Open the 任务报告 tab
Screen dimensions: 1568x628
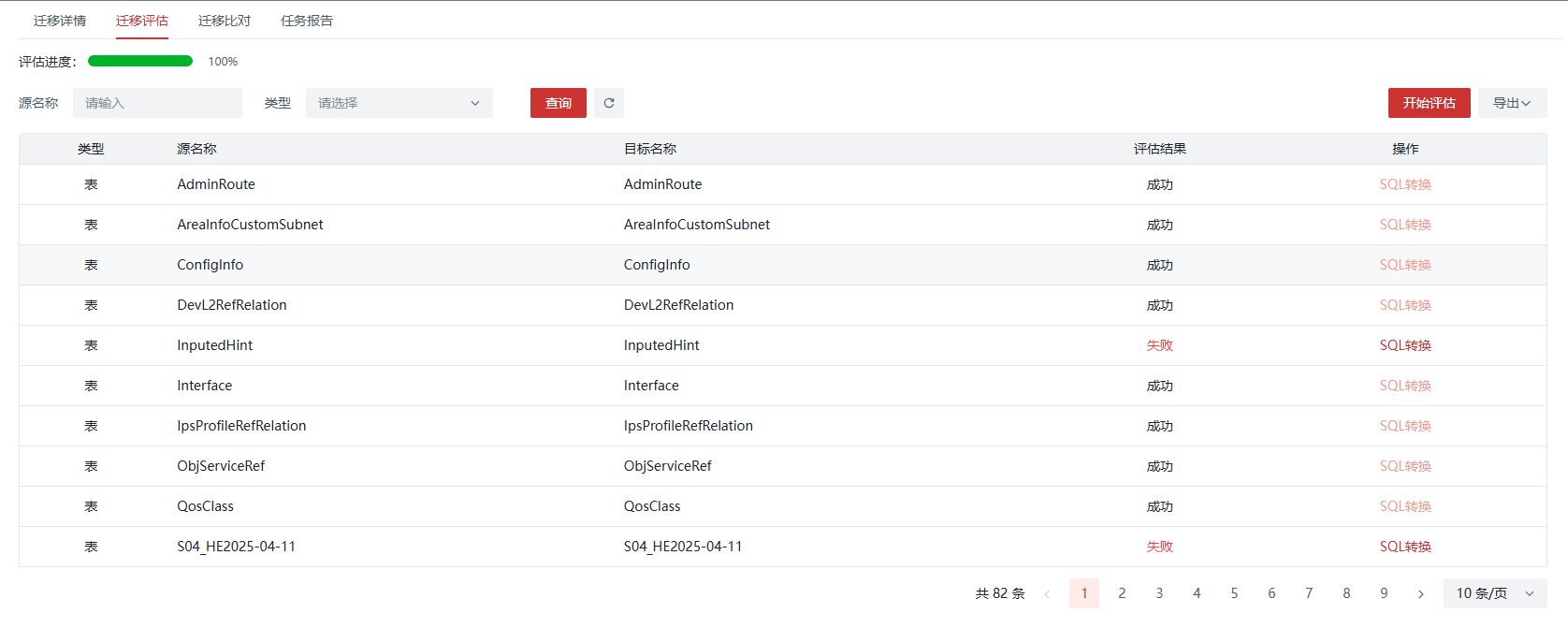point(307,21)
